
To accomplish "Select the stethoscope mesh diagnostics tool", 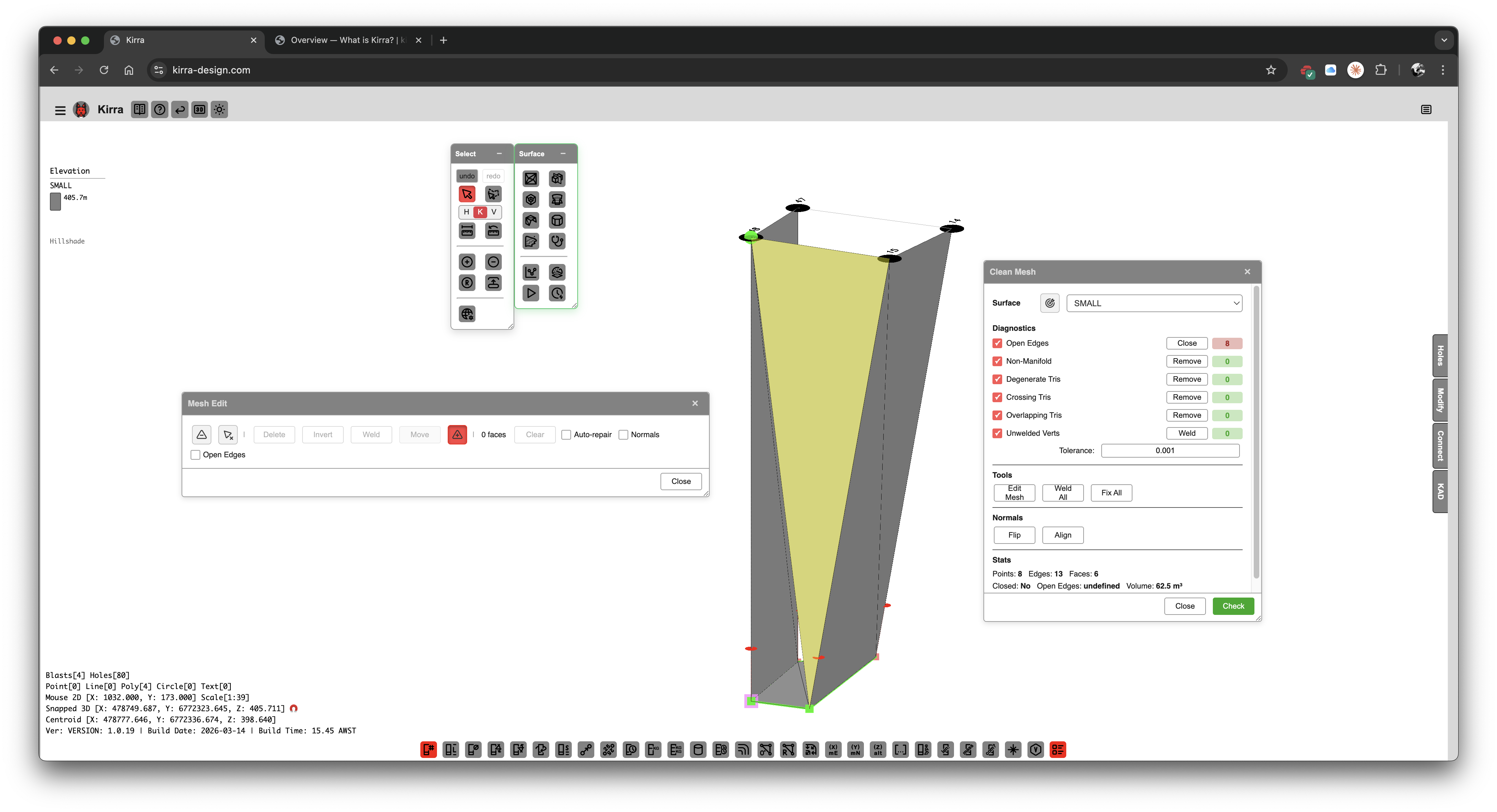I will point(557,241).
